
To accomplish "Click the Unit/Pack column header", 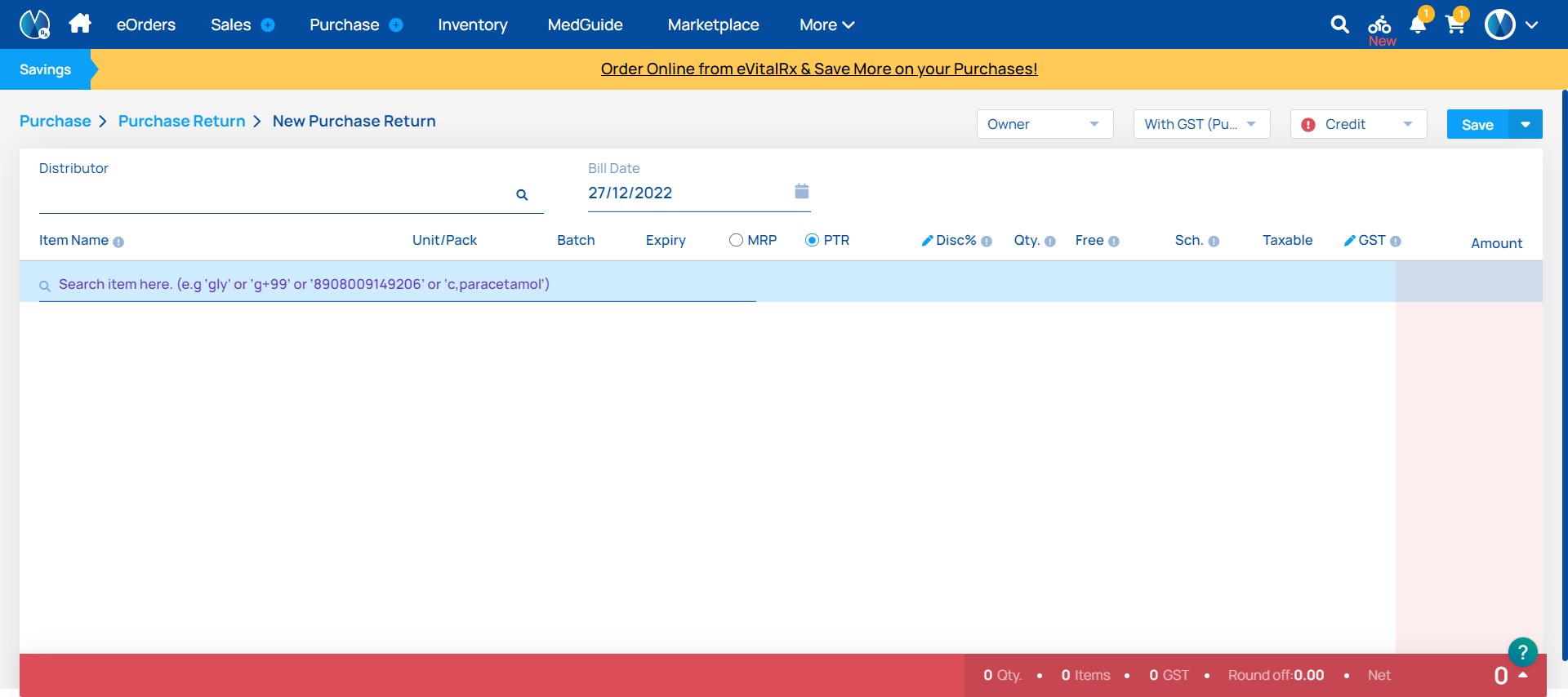I will [x=444, y=240].
